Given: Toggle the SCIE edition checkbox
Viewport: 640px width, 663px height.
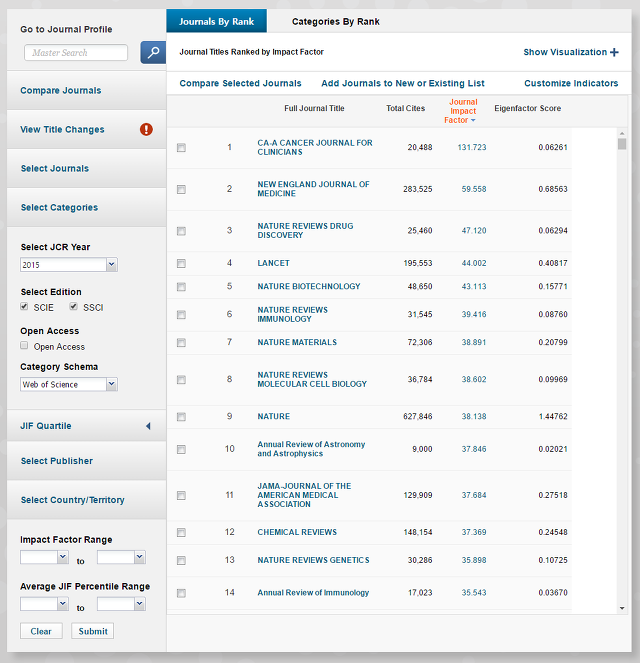Looking at the screenshot, I should 24,307.
